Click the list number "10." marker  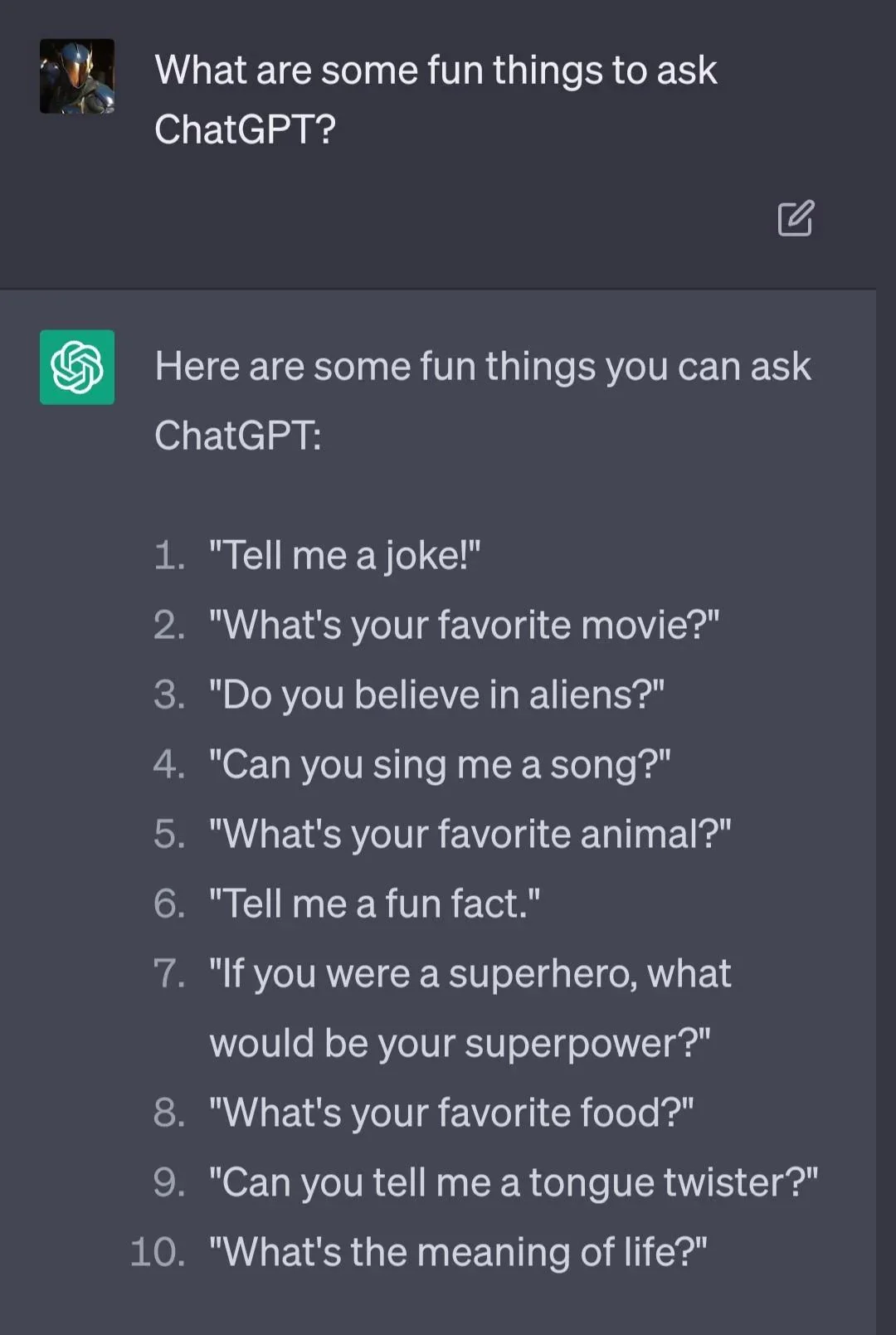pyautogui.click(x=158, y=1252)
